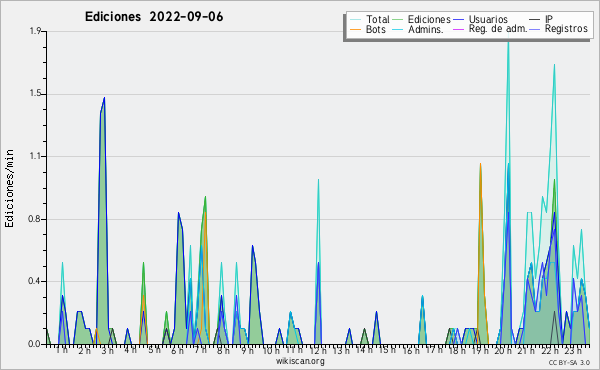The width and height of the screenshot is (600, 370).
Task: Click the green peak near 7 h
Action: pos(205,197)
